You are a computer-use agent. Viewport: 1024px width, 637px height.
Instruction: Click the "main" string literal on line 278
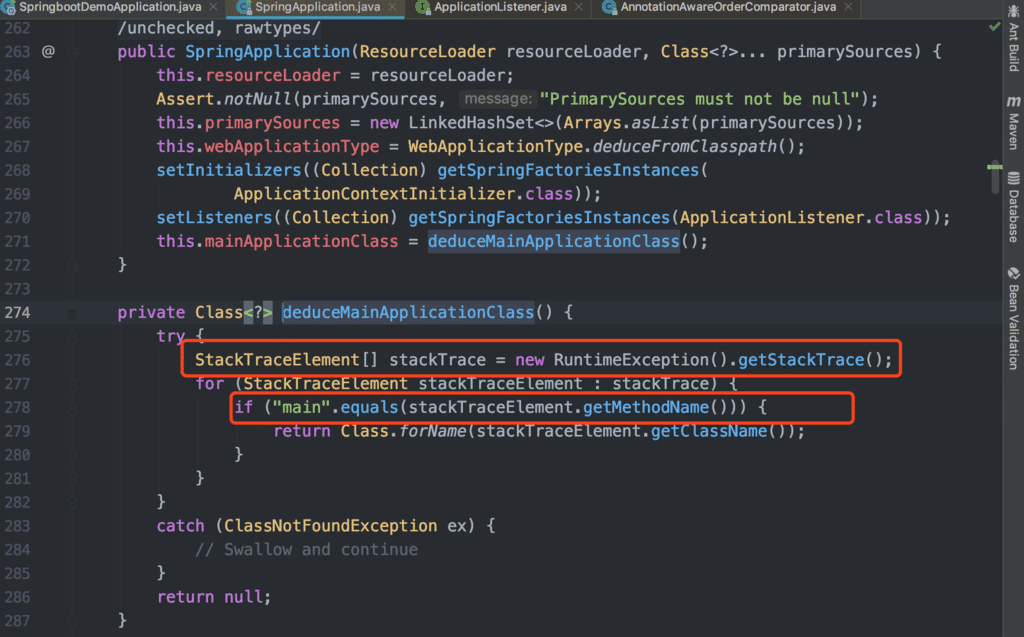point(301,408)
